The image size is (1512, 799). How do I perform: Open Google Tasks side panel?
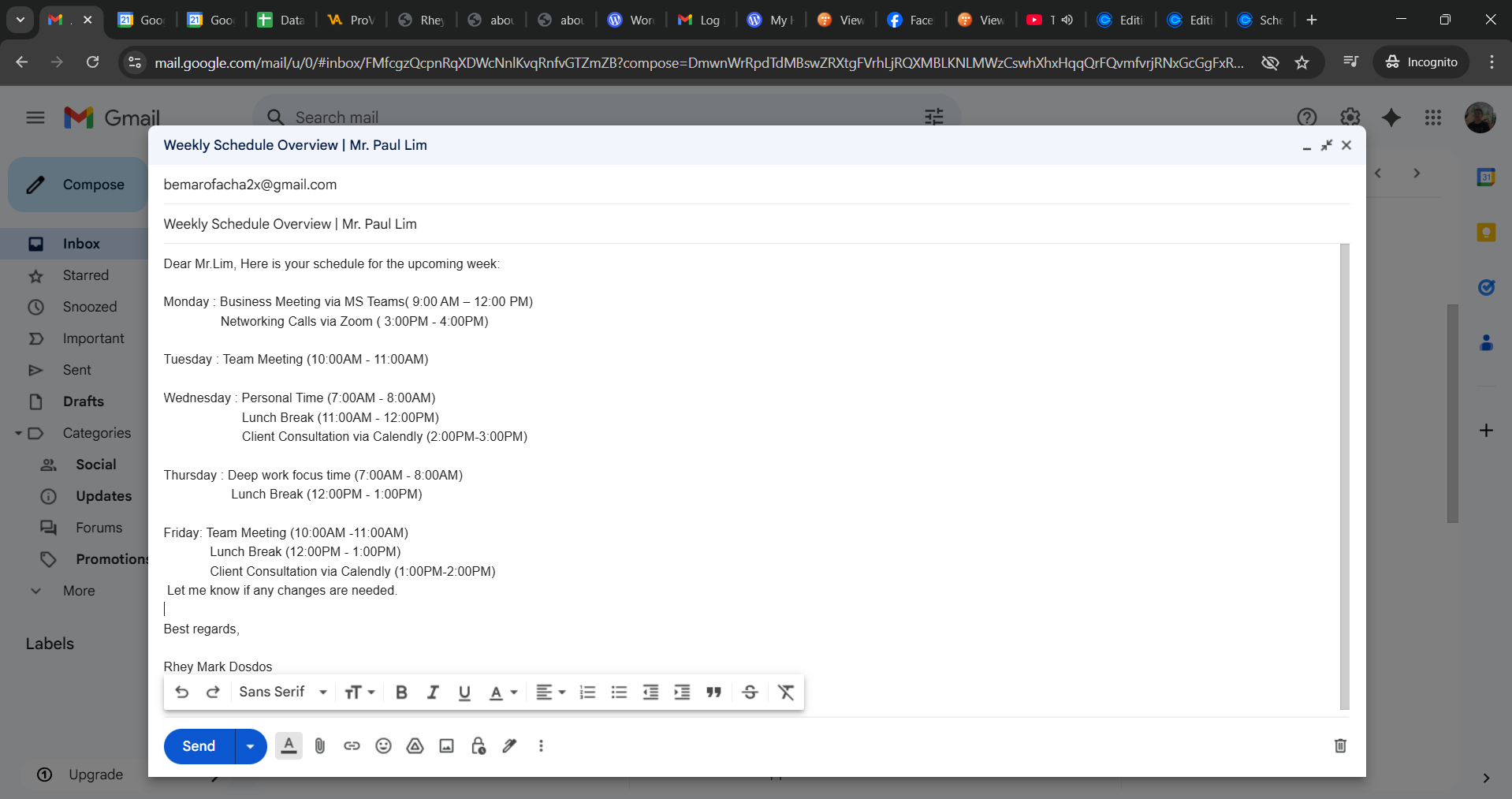1486,288
